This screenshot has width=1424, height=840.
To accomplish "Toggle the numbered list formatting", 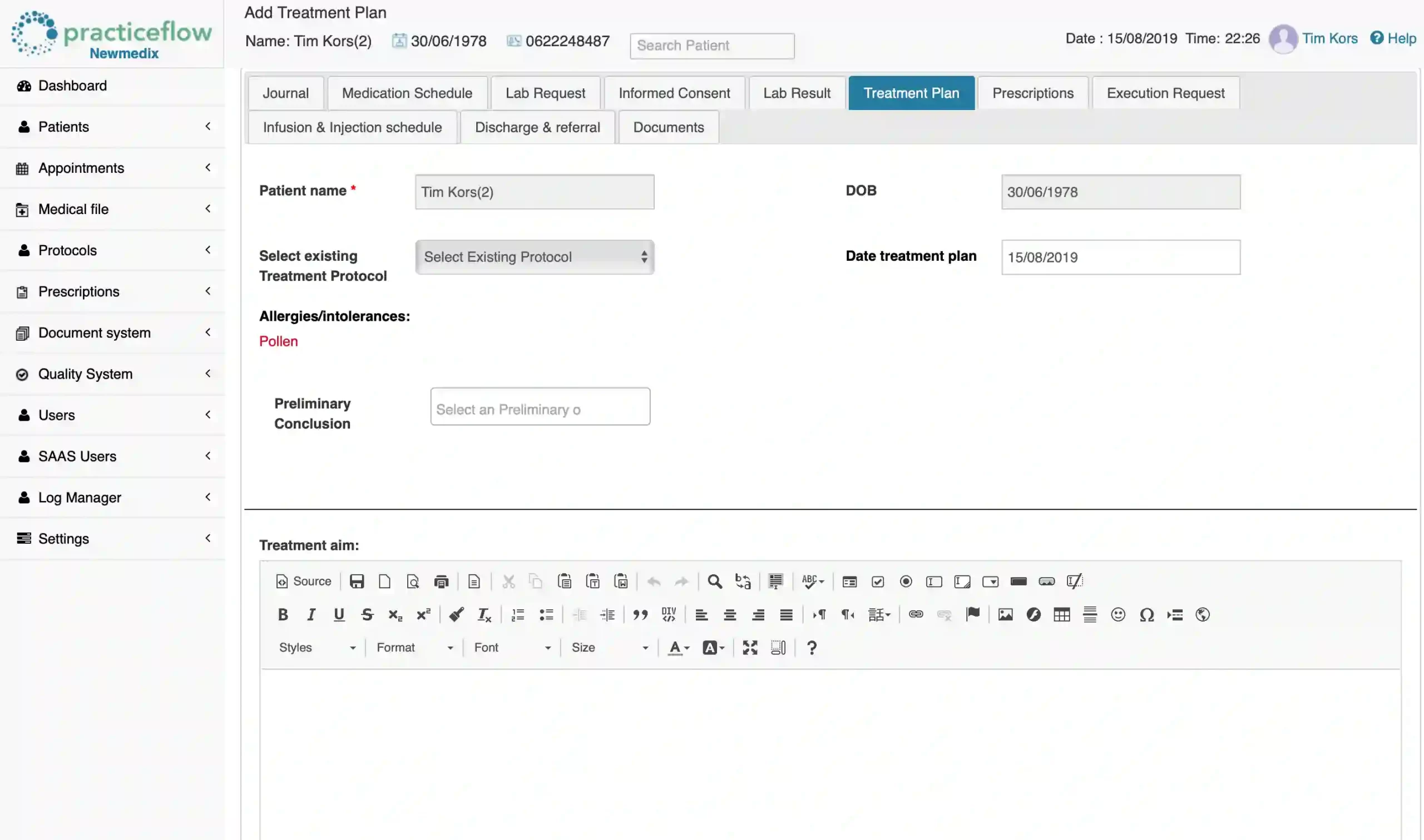I will coord(517,615).
